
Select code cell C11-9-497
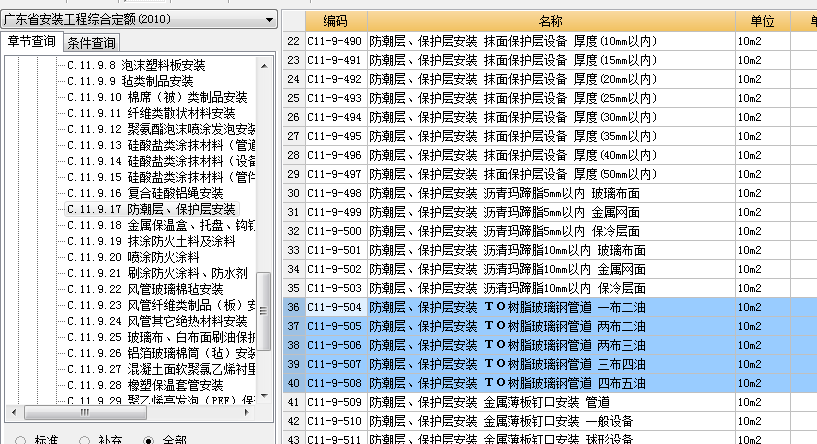coord(336,174)
